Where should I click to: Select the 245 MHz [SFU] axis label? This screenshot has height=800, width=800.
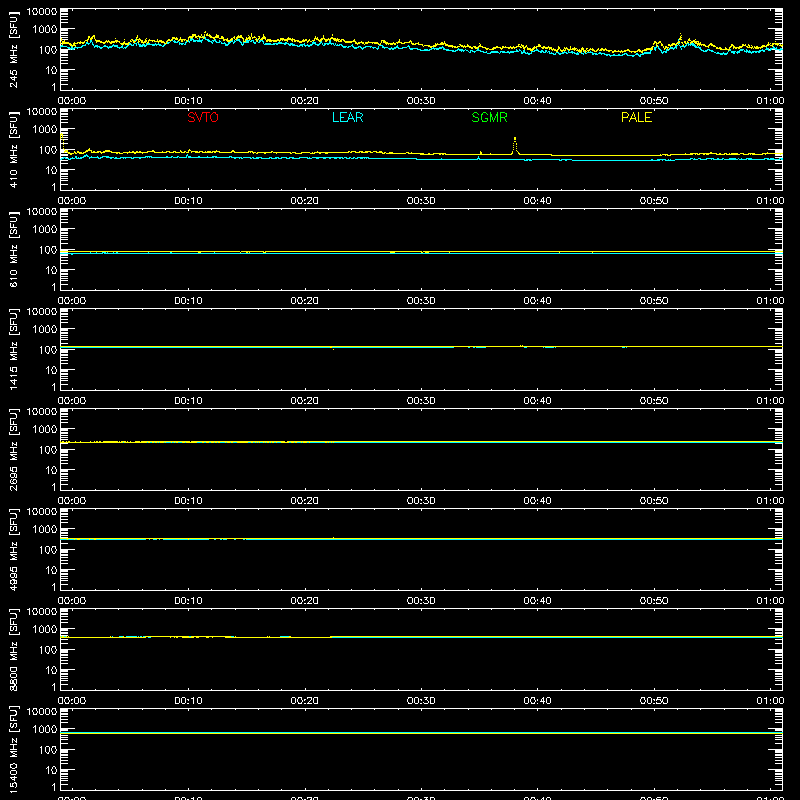(13, 49)
